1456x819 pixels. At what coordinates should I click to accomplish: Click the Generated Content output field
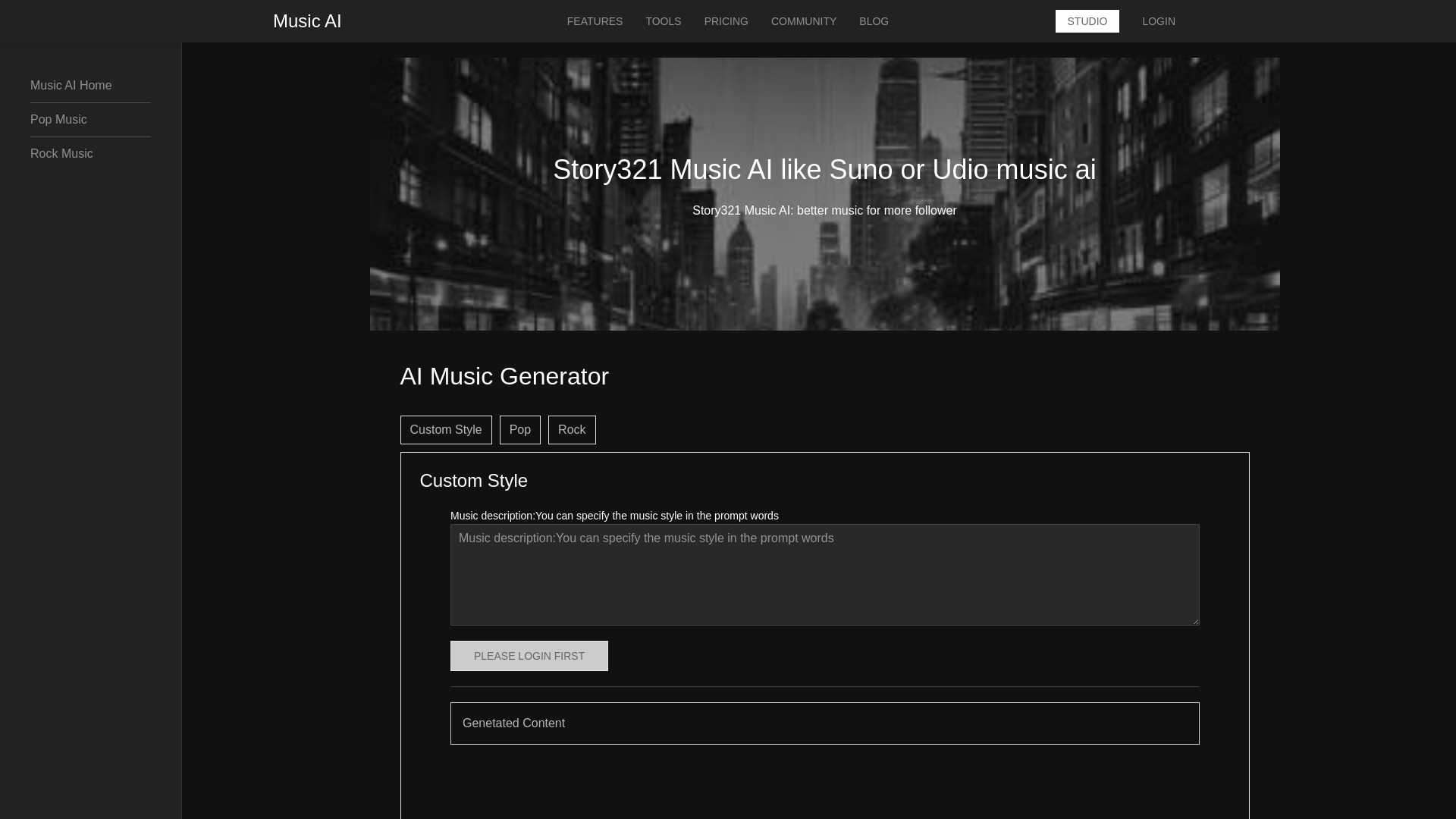824,723
